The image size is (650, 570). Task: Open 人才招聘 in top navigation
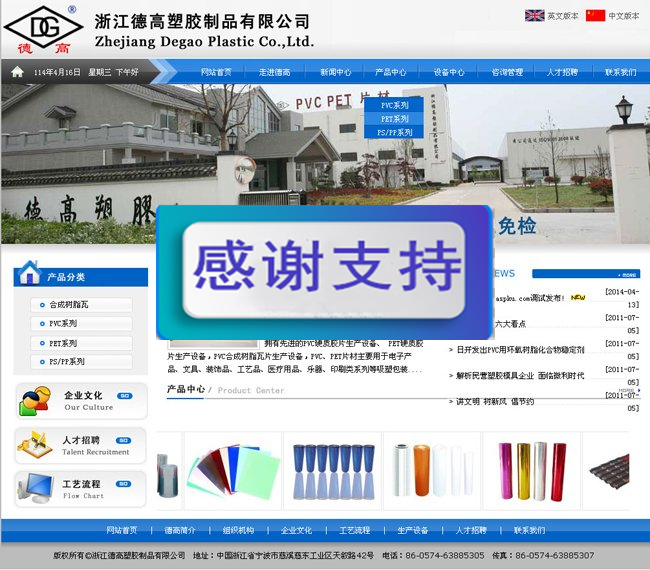pos(562,72)
